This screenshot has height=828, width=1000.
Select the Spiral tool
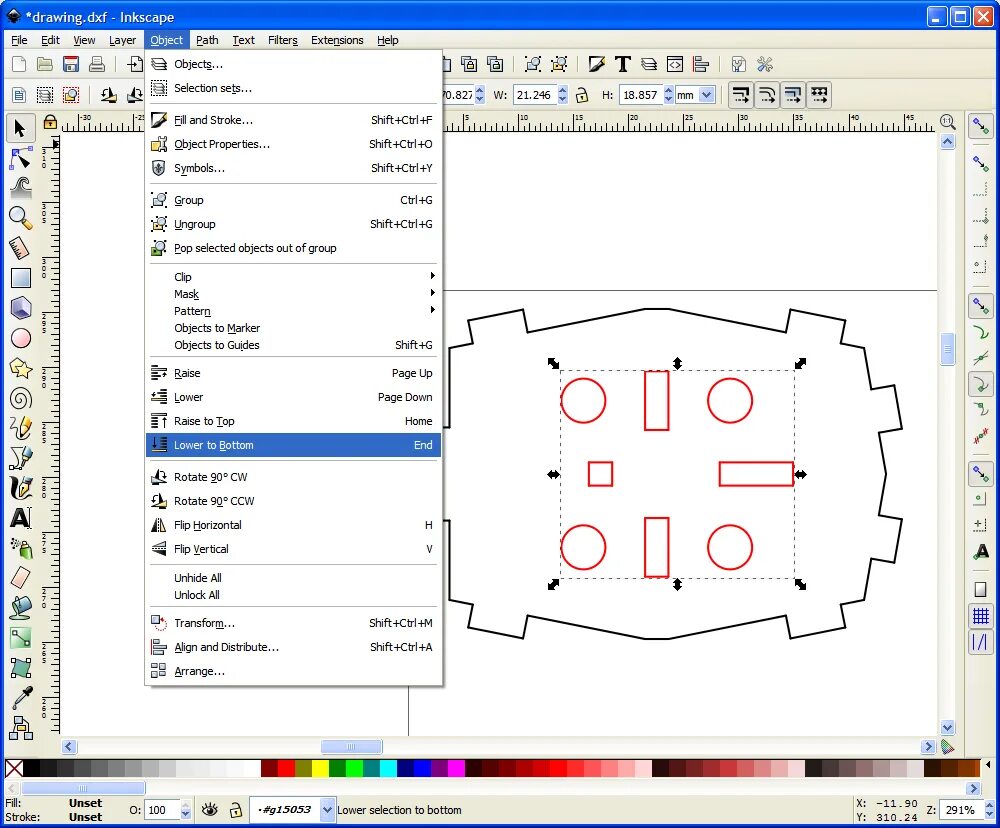[x=20, y=399]
